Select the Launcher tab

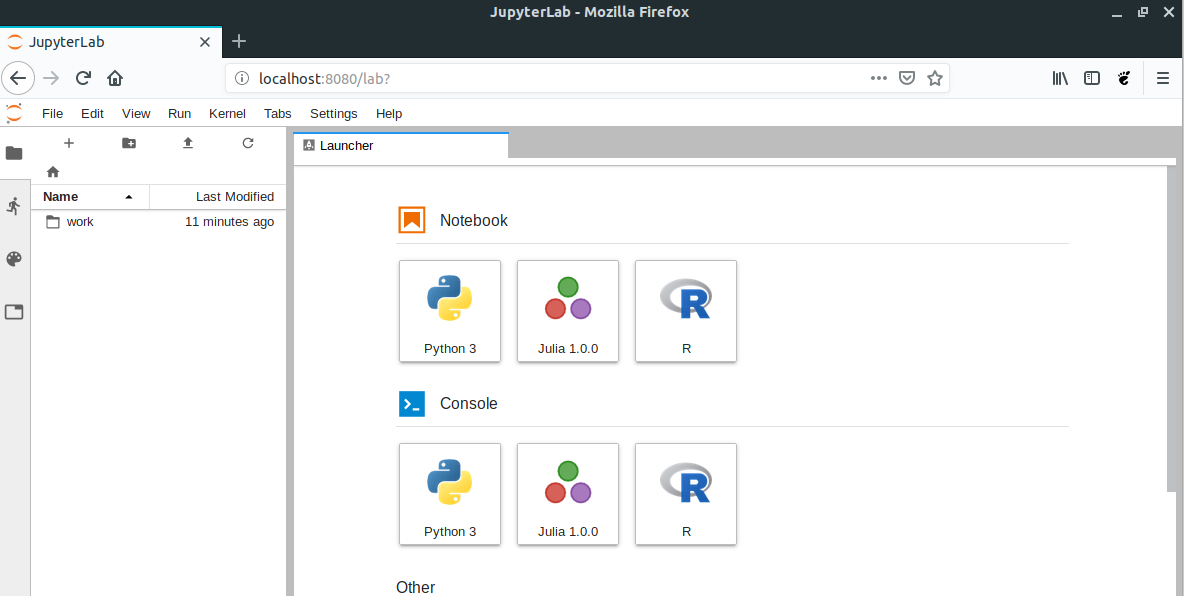[x=401, y=146]
